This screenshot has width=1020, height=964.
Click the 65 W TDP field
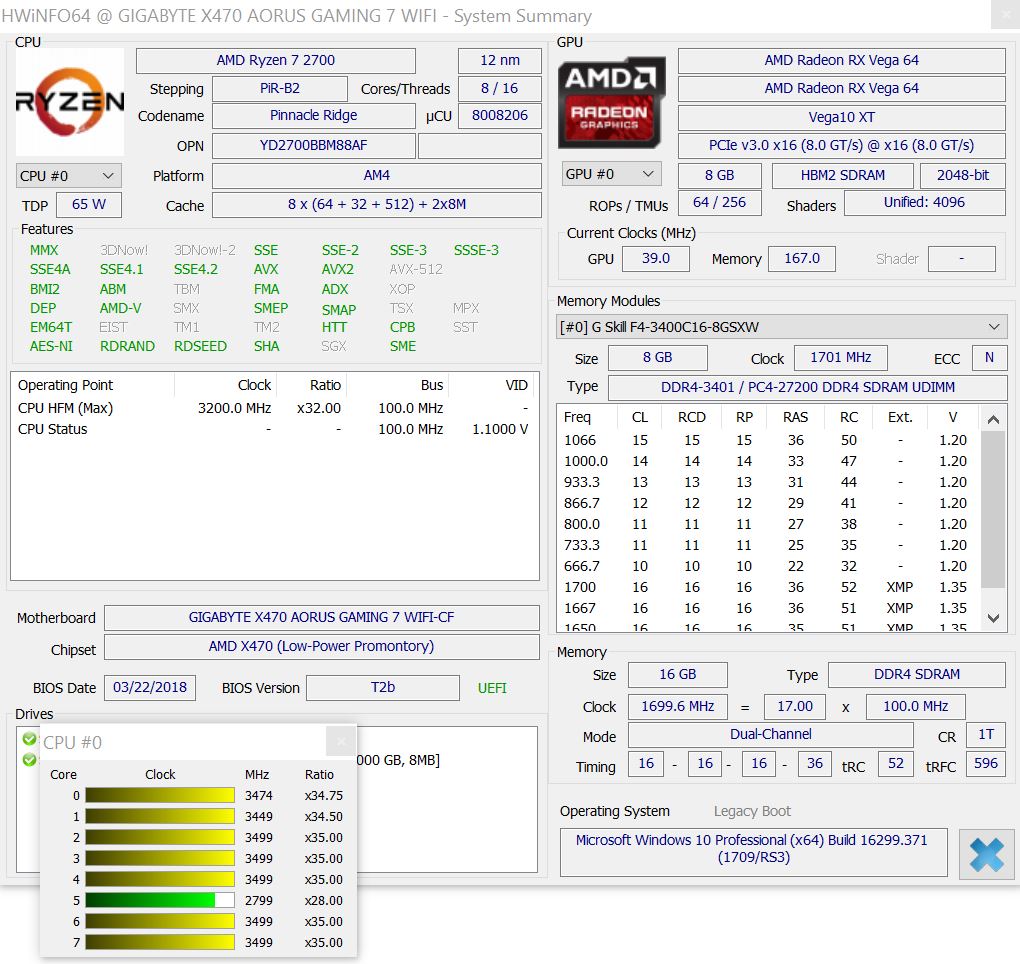pos(88,205)
